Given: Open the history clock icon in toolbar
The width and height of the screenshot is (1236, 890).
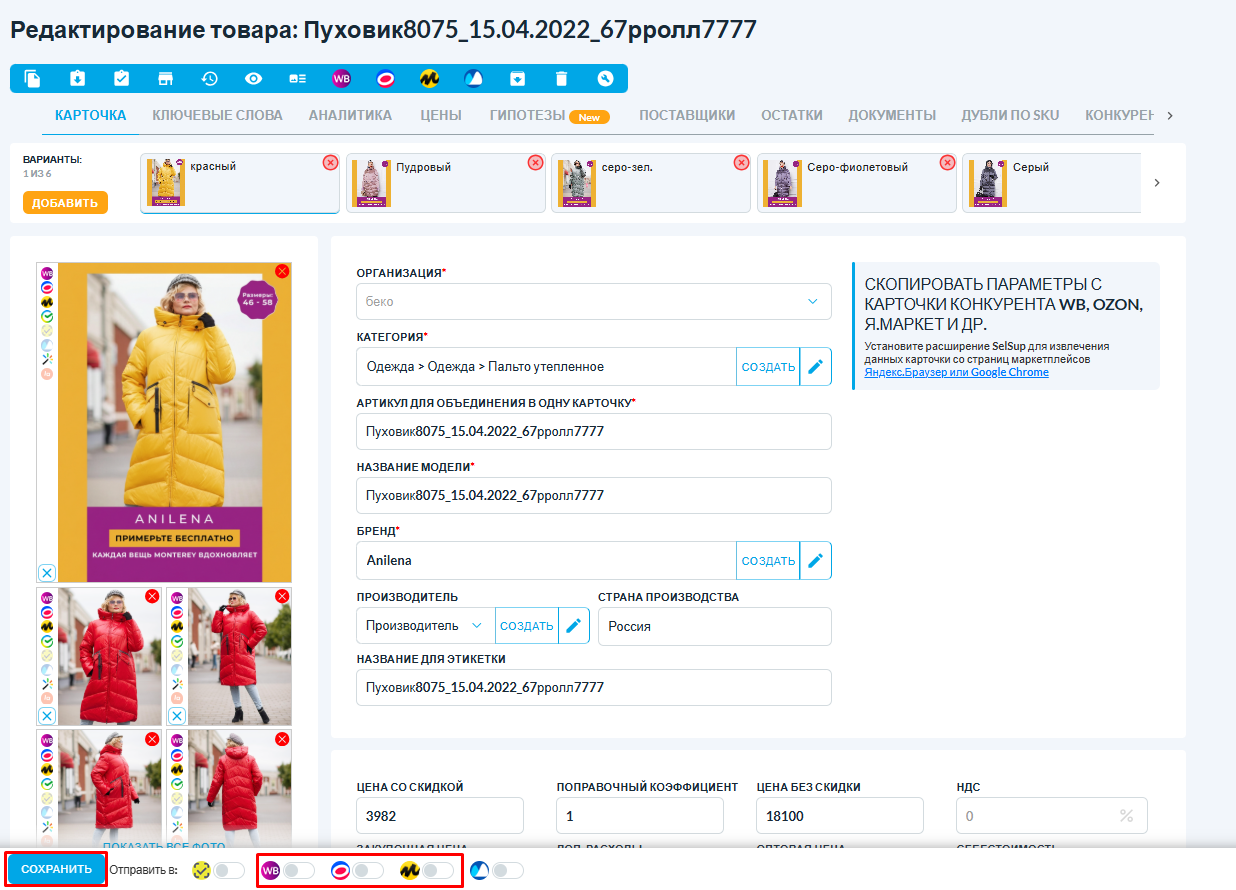Looking at the screenshot, I should (209, 79).
